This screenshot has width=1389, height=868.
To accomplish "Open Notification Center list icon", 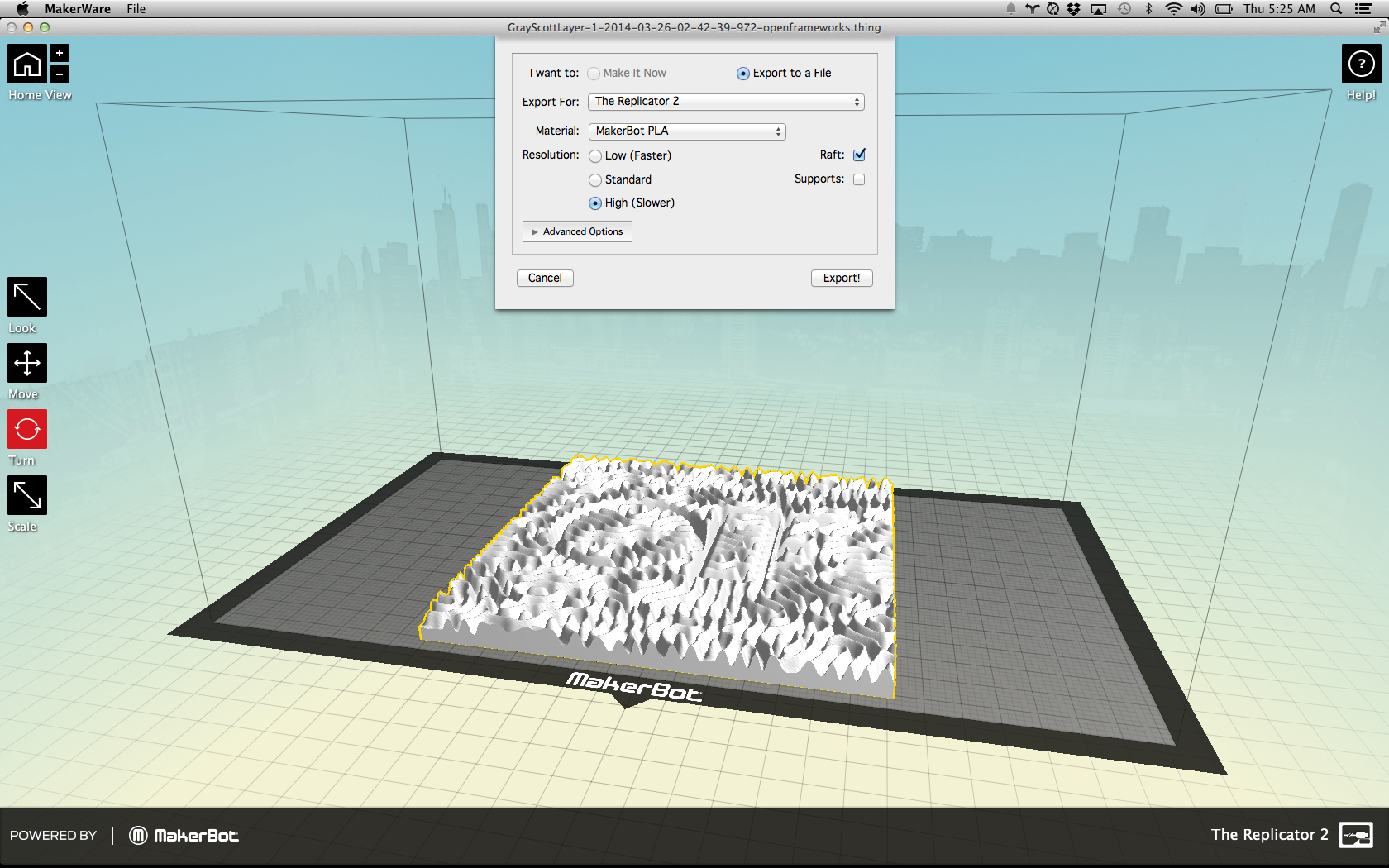I will pyautogui.click(x=1363, y=9).
